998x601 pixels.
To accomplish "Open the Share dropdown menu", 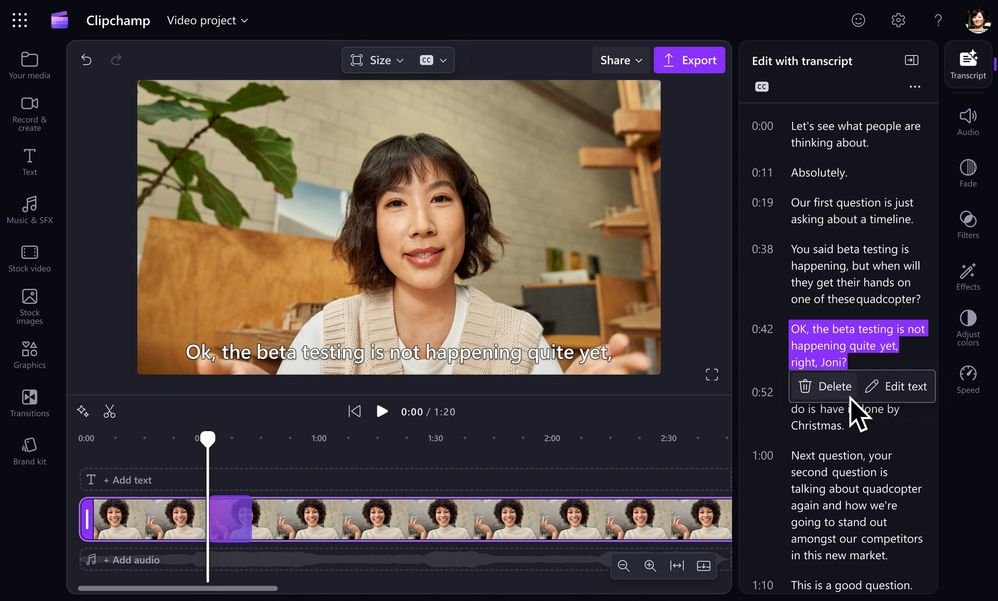I will (621, 60).
